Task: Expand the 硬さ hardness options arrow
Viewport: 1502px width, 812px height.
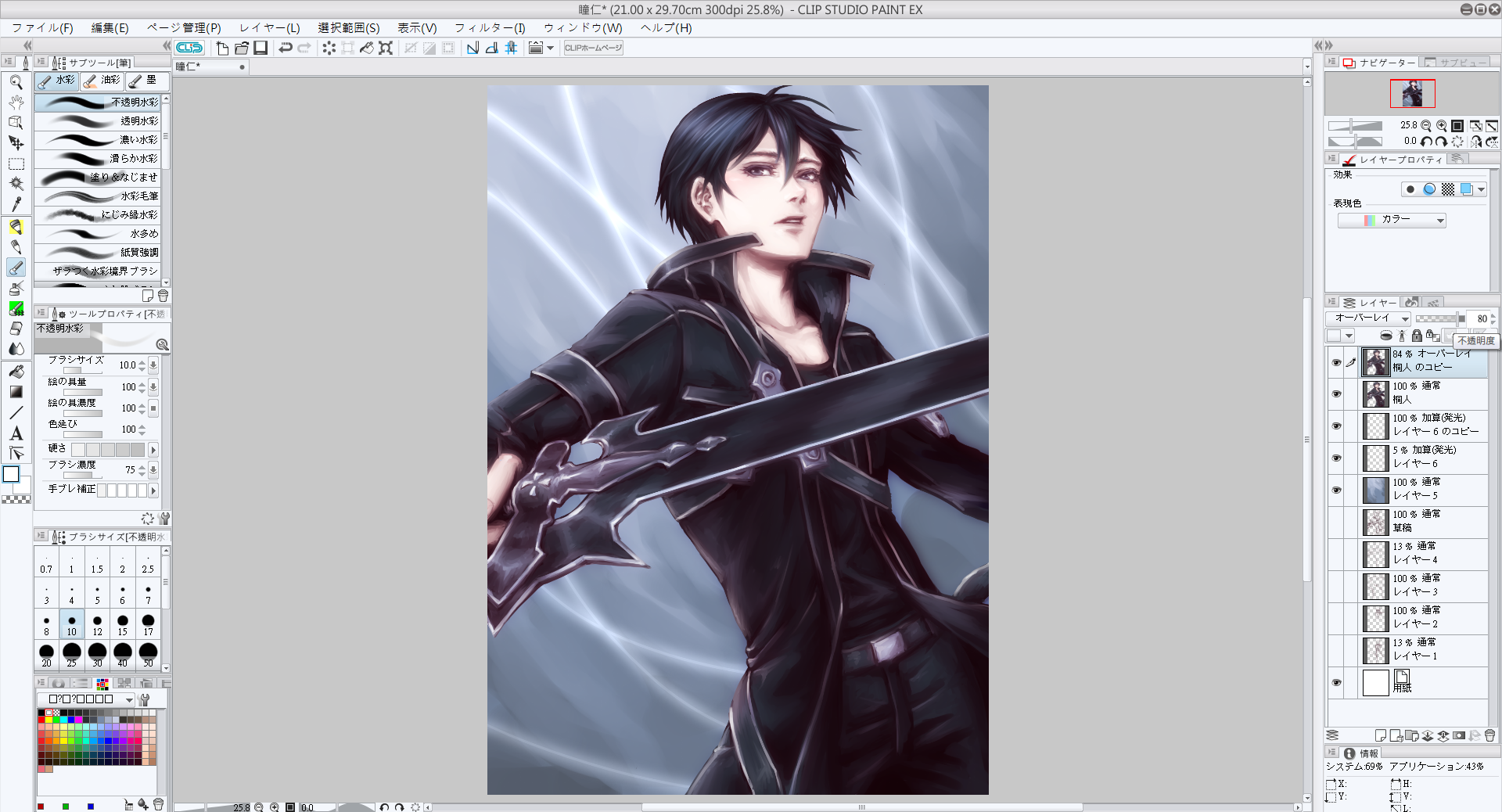Action: [x=153, y=450]
